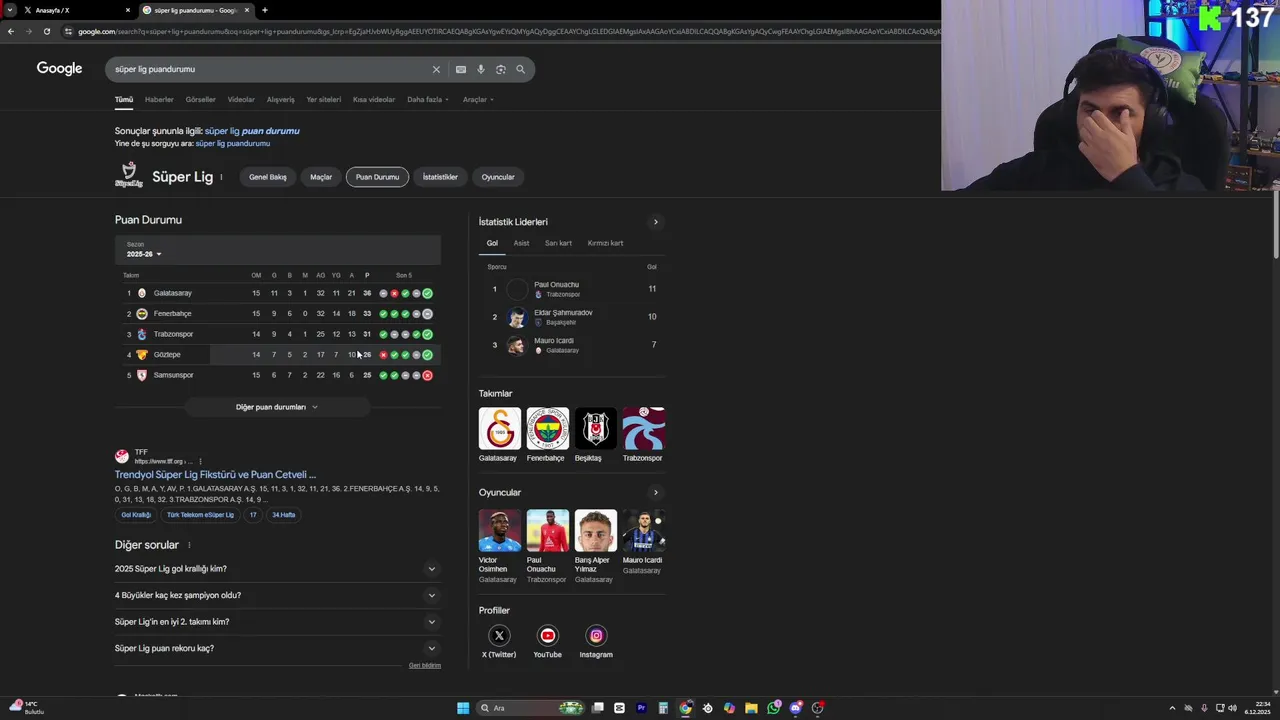Select Paul Onuachu in goal leaders

pos(572,289)
